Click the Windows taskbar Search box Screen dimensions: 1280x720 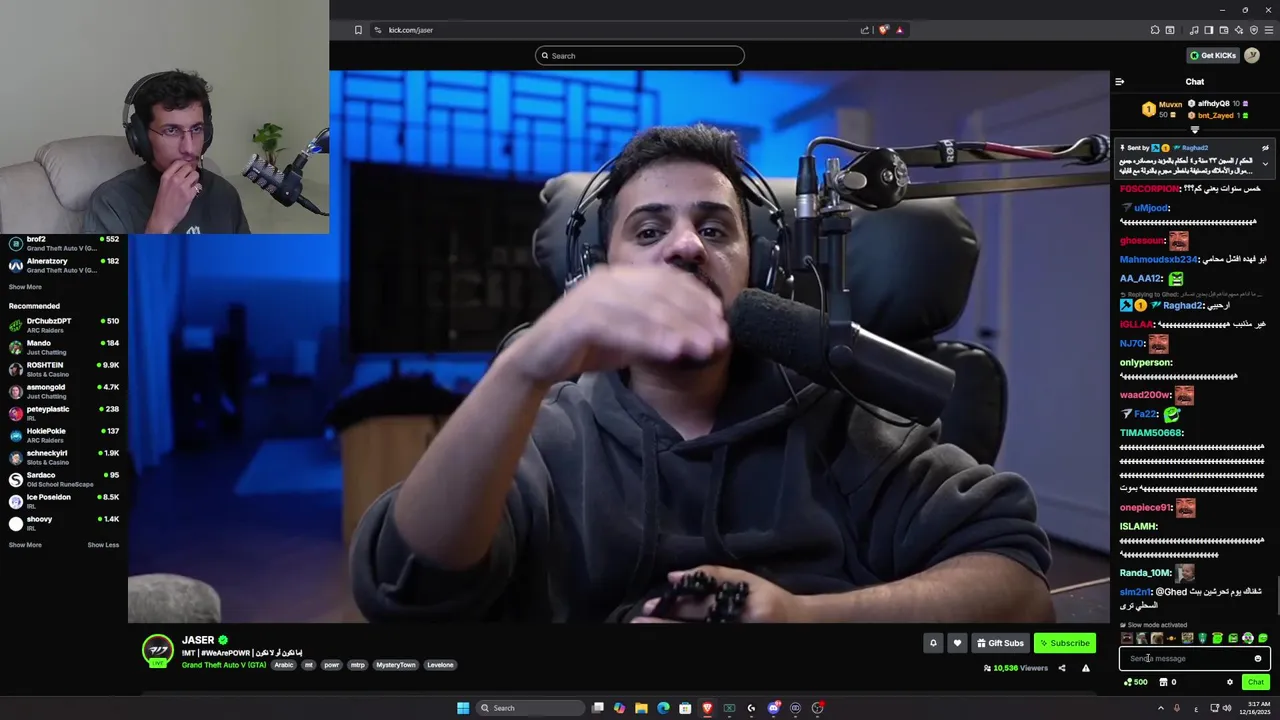pyautogui.click(x=528, y=708)
